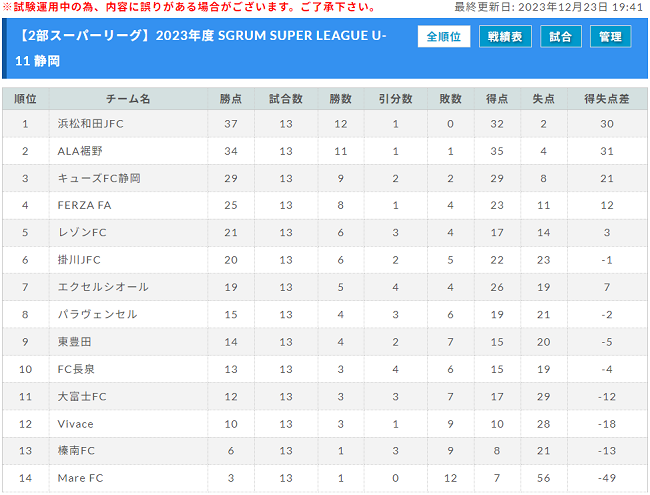Select the レゾンFC team entry

click(82, 233)
